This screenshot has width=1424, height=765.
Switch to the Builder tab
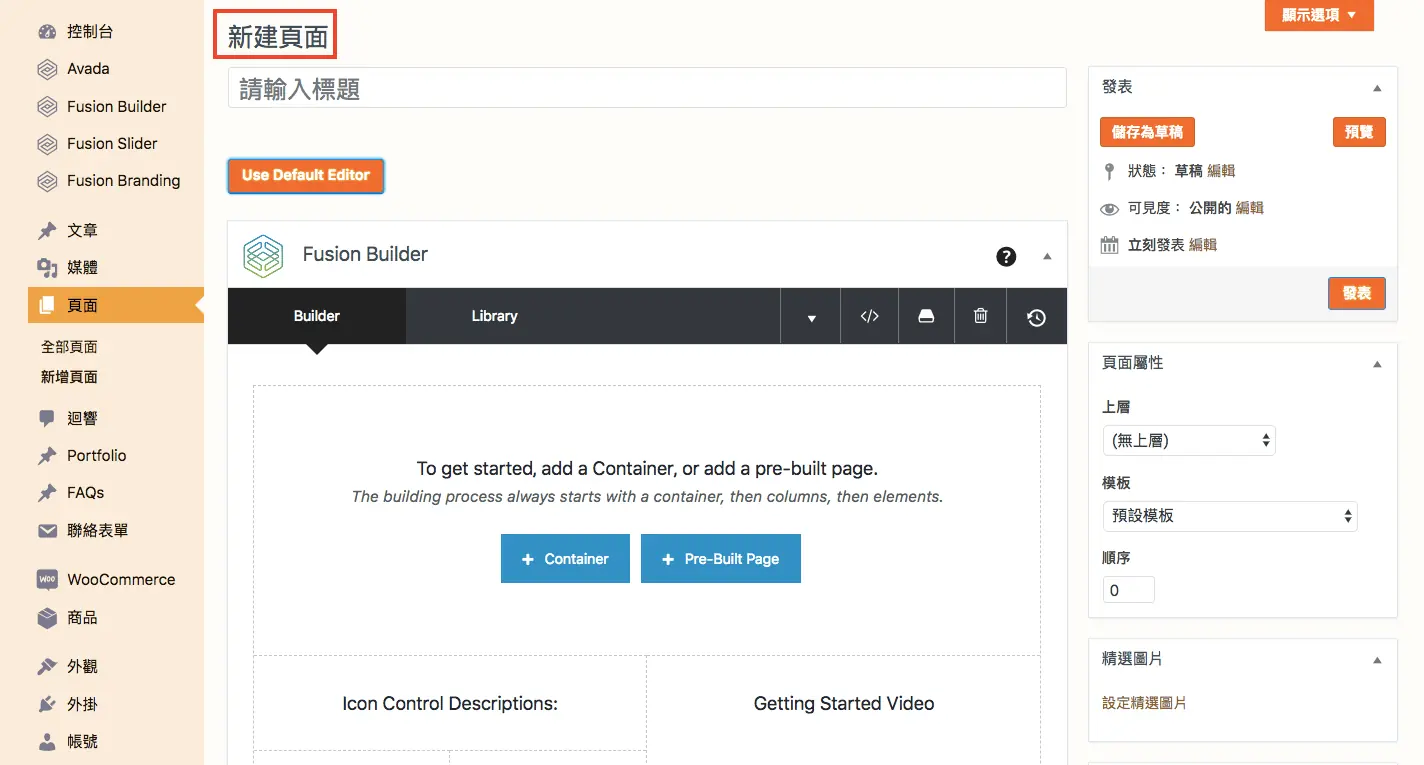pyautogui.click(x=317, y=316)
